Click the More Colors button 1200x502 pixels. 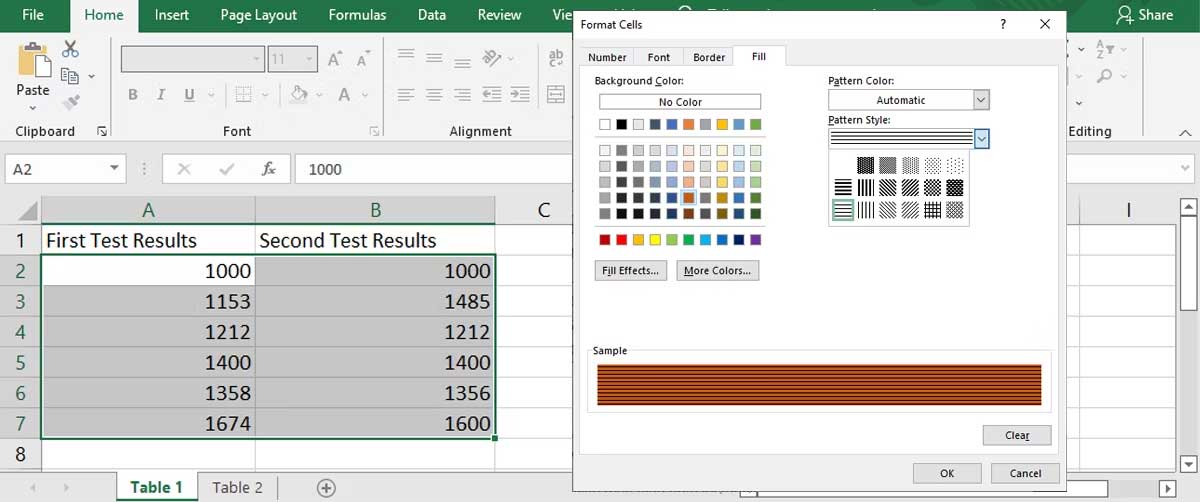pyautogui.click(x=717, y=271)
